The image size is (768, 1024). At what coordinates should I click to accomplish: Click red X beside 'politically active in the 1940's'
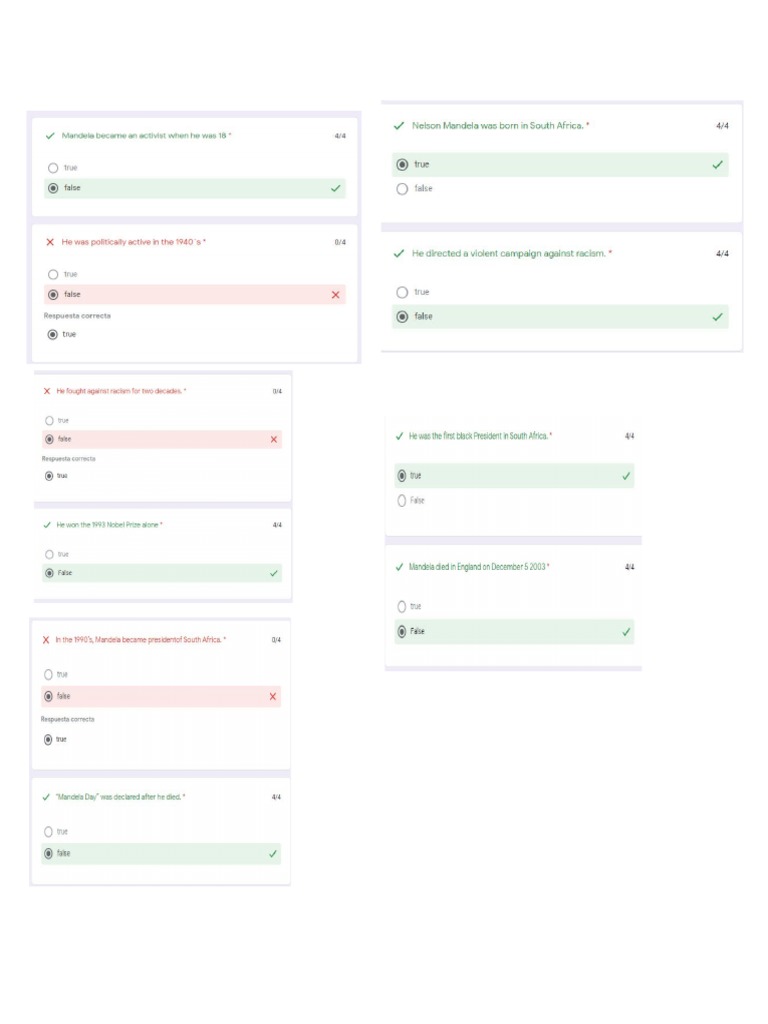[50, 242]
